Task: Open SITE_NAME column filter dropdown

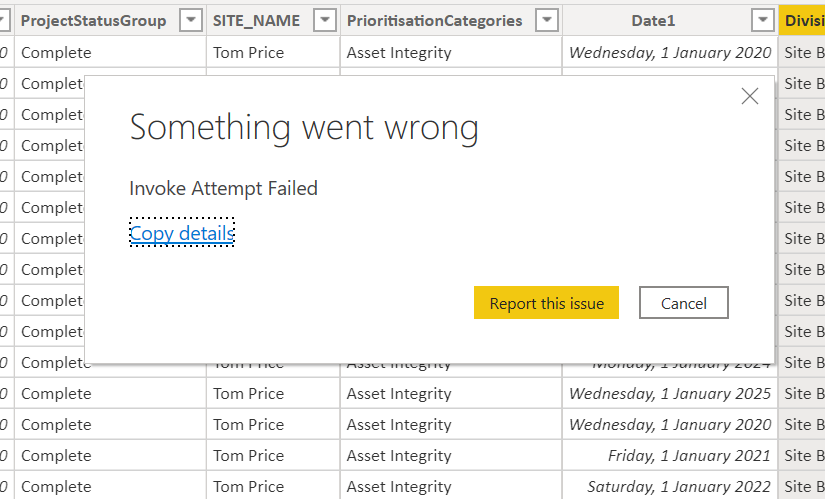Action: coord(325,21)
